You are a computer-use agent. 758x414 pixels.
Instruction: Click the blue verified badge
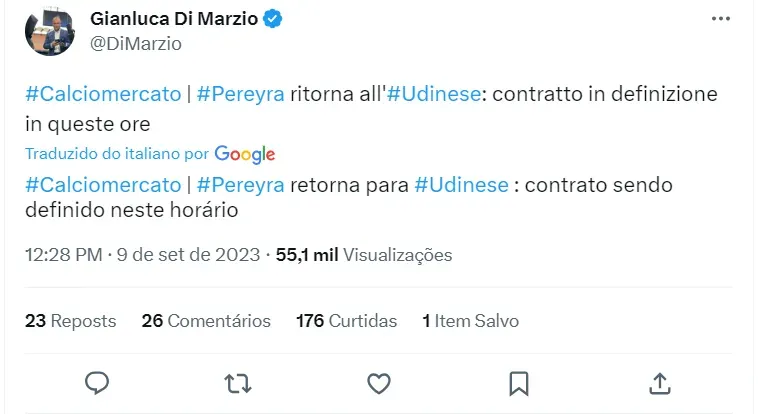pos(271,18)
